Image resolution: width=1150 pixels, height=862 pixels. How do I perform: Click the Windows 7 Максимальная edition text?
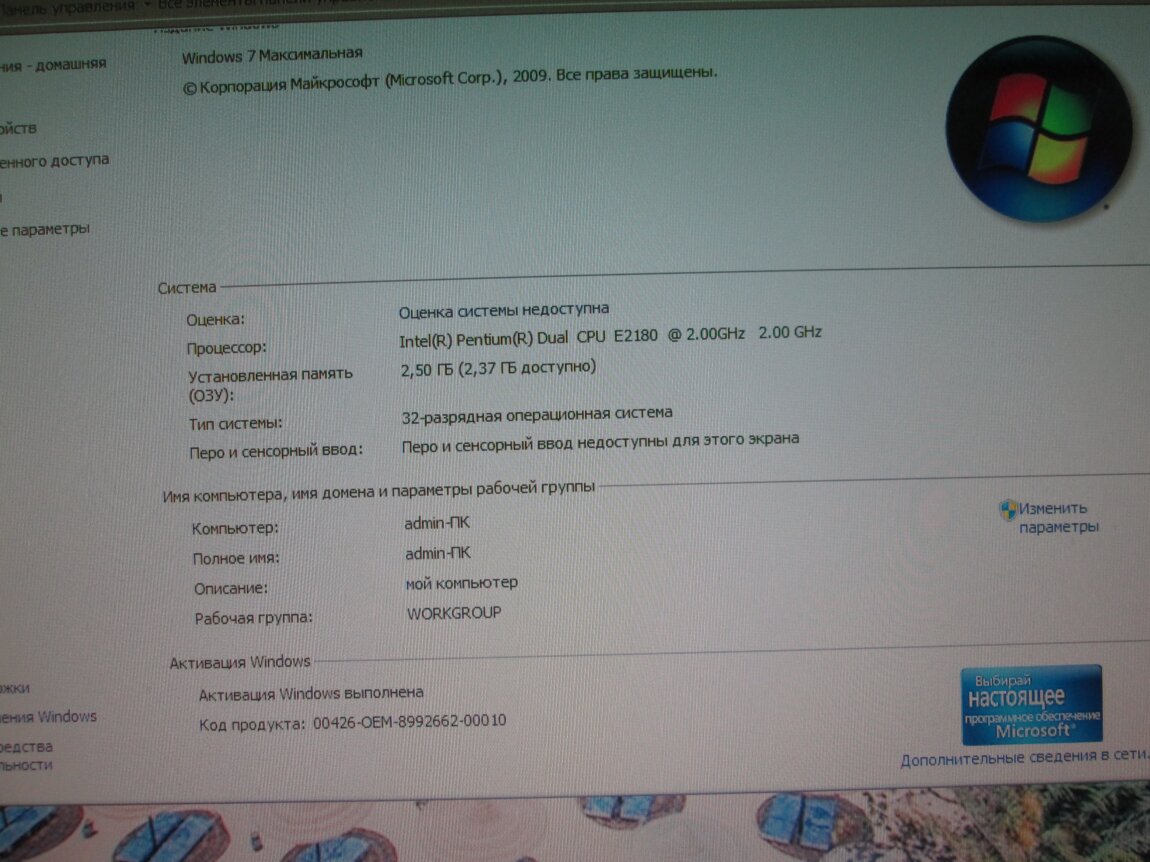click(x=272, y=54)
